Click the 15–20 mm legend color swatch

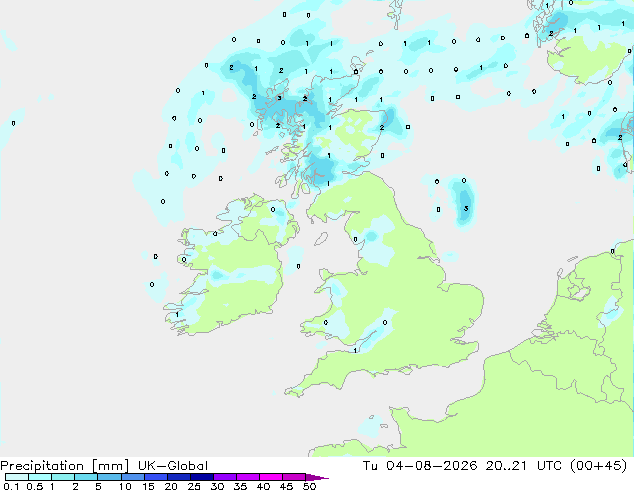tap(156, 477)
